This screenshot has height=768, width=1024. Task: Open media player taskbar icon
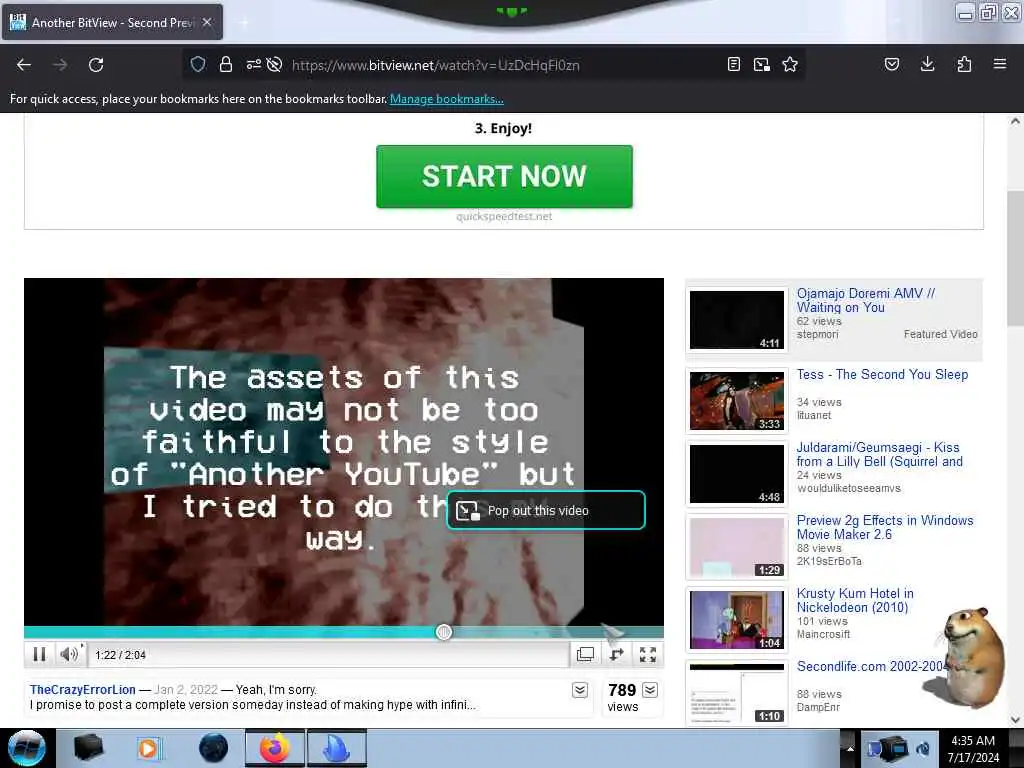149,748
